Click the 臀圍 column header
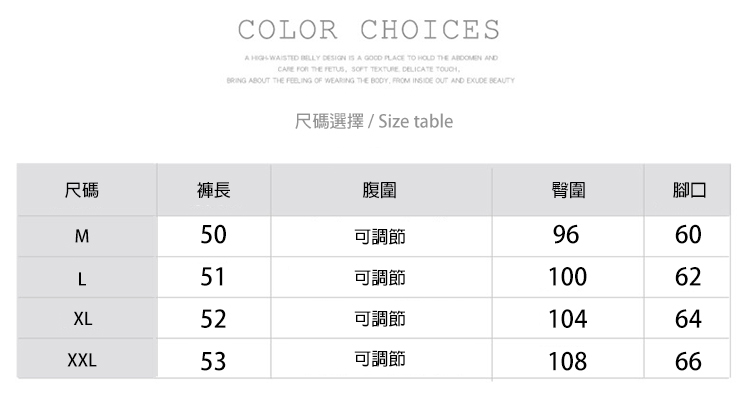Screen dimensions: 750x407 (567, 189)
